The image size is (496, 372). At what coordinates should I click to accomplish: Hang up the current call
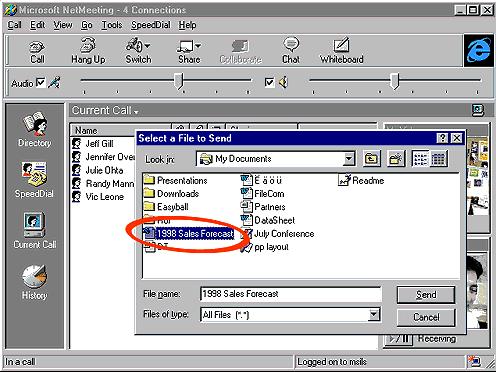tap(88, 51)
